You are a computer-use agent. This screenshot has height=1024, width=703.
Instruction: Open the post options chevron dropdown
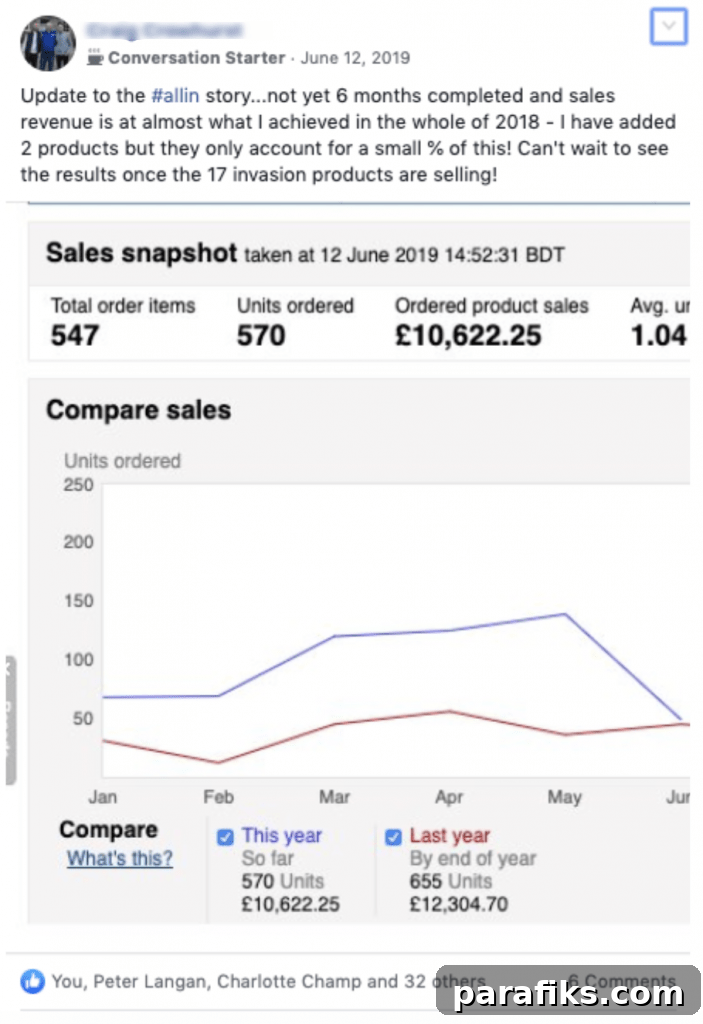pyautogui.click(x=668, y=27)
